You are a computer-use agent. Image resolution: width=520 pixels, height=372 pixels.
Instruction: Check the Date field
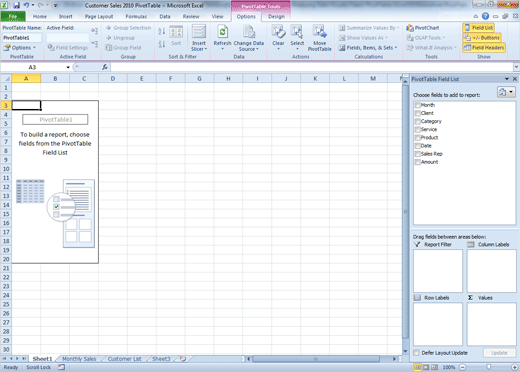click(x=417, y=146)
